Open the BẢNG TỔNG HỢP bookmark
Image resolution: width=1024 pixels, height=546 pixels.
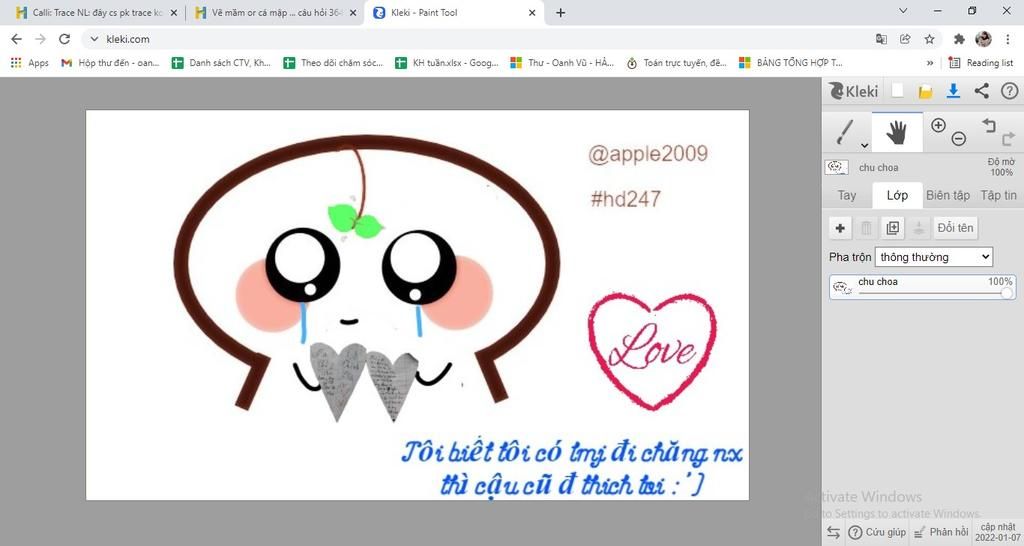[x=790, y=63]
